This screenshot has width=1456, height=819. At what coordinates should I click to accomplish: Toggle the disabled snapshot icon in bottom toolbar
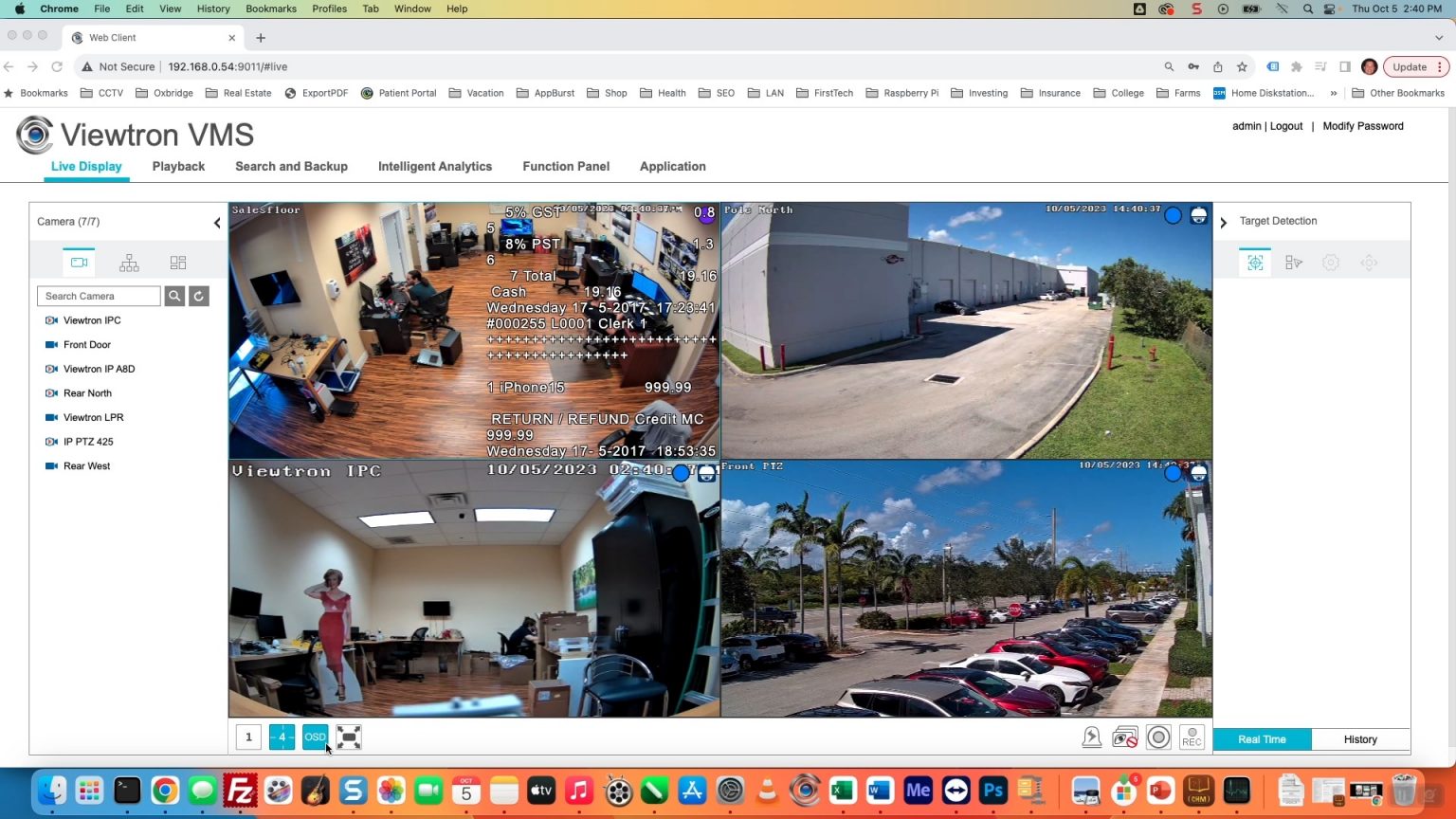[x=1125, y=737]
